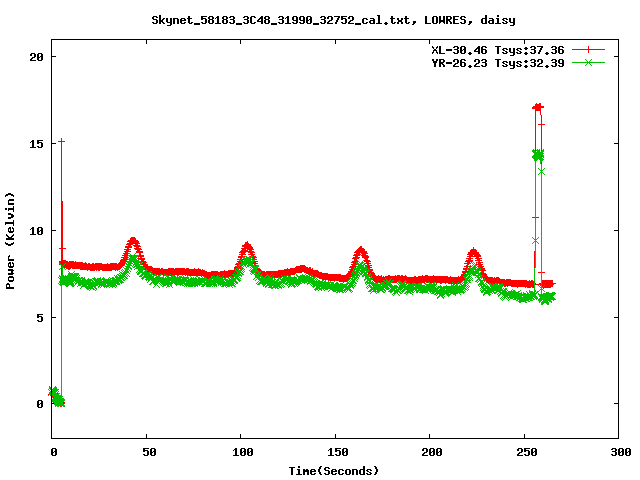Click the XL-30.46 Tsys:37.36 legend label
Screen dimensions: 640x480
[x=498, y=50]
